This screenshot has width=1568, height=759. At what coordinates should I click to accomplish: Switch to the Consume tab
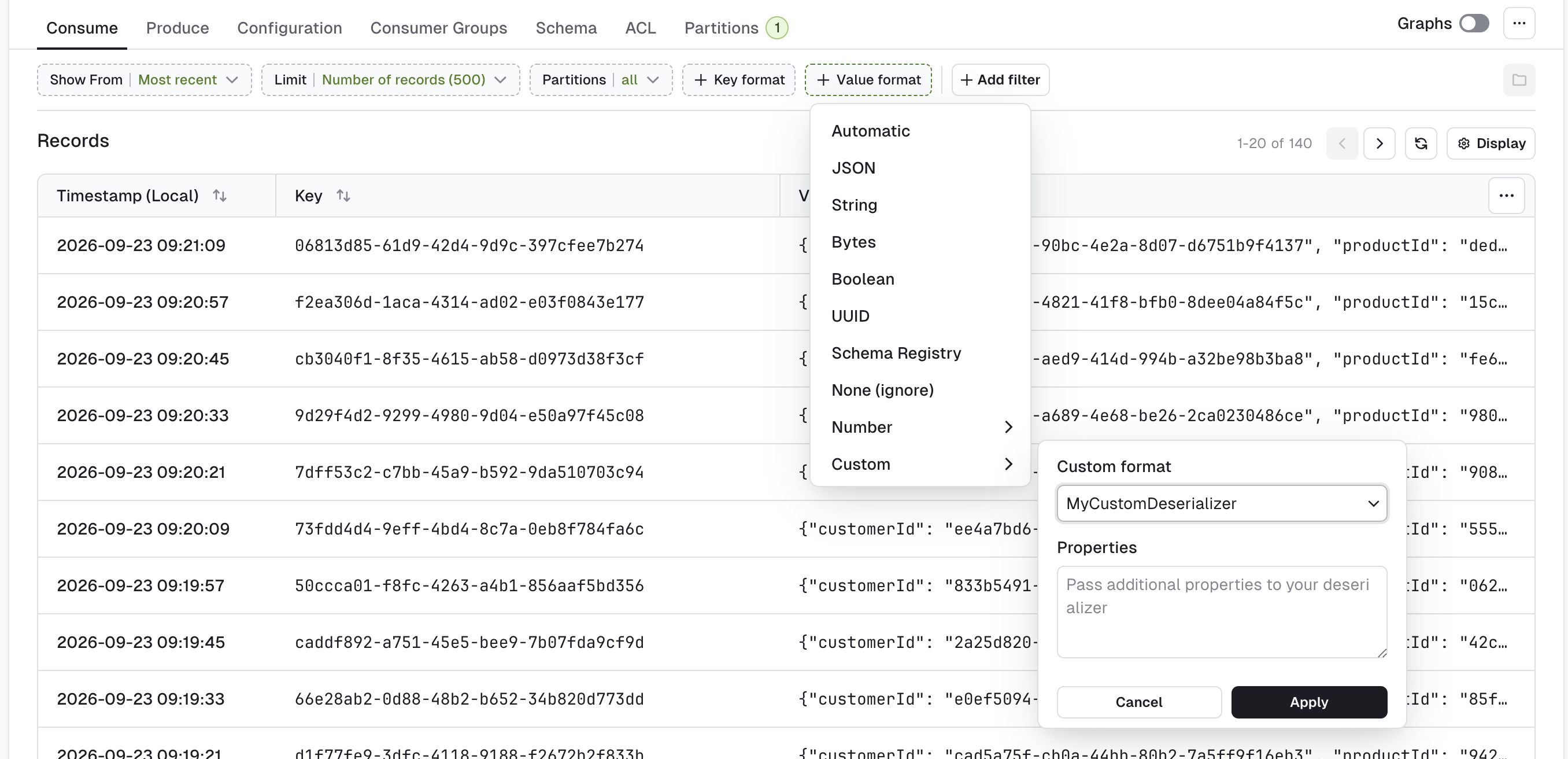coord(82,28)
